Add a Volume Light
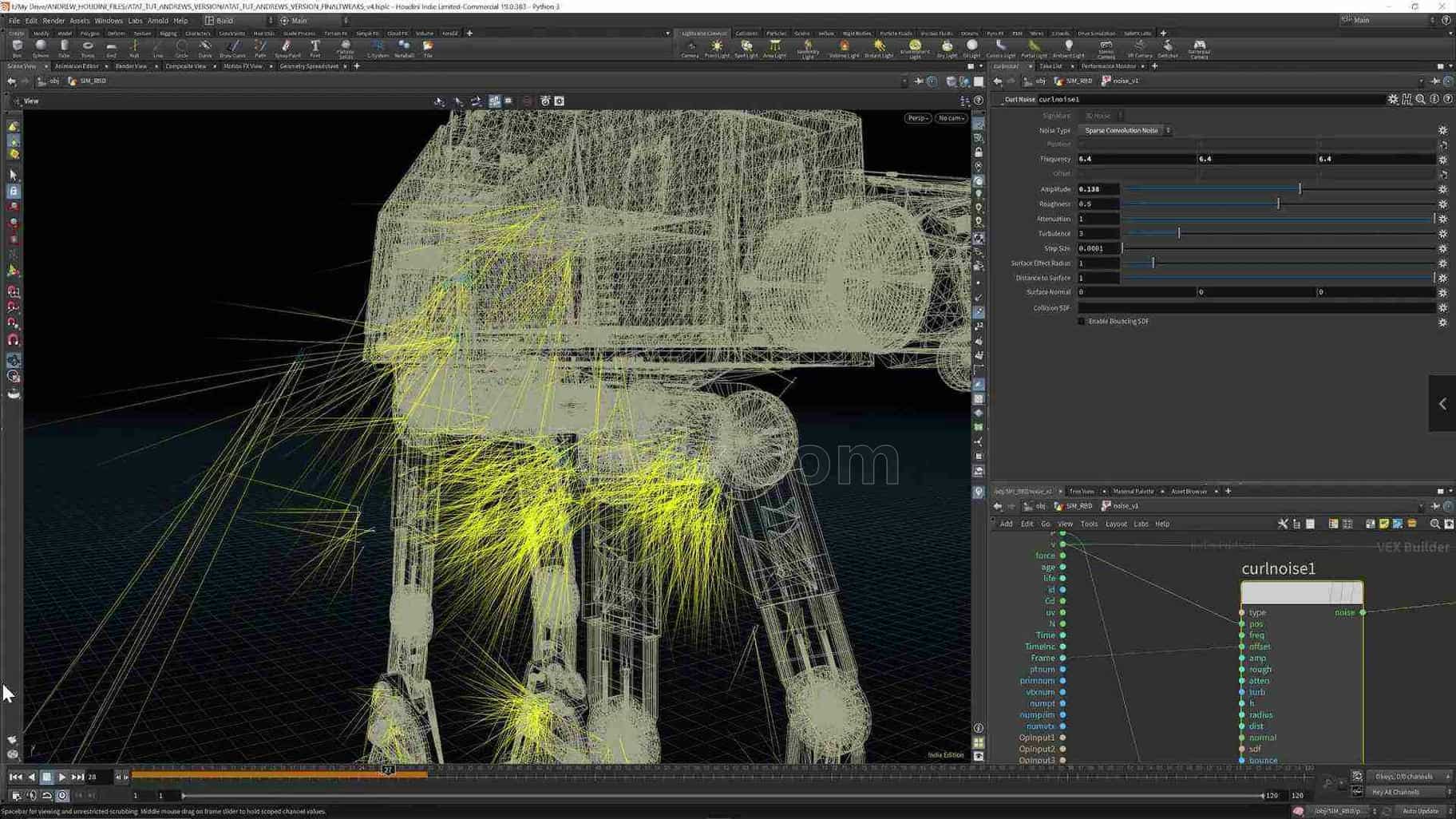This screenshot has height=819, width=1456. (x=844, y=49)
